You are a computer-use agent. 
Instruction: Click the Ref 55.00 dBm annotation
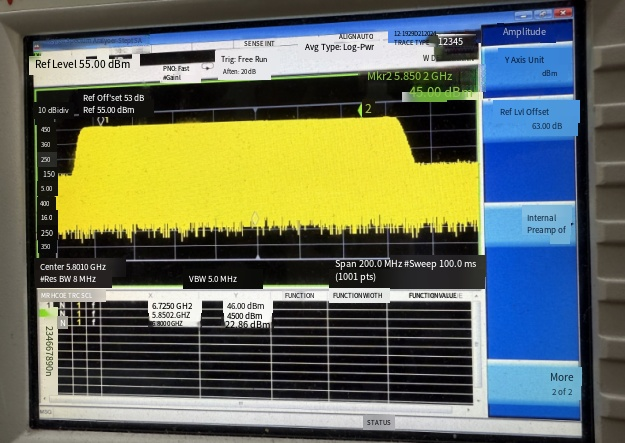click(x=108, y=110)
